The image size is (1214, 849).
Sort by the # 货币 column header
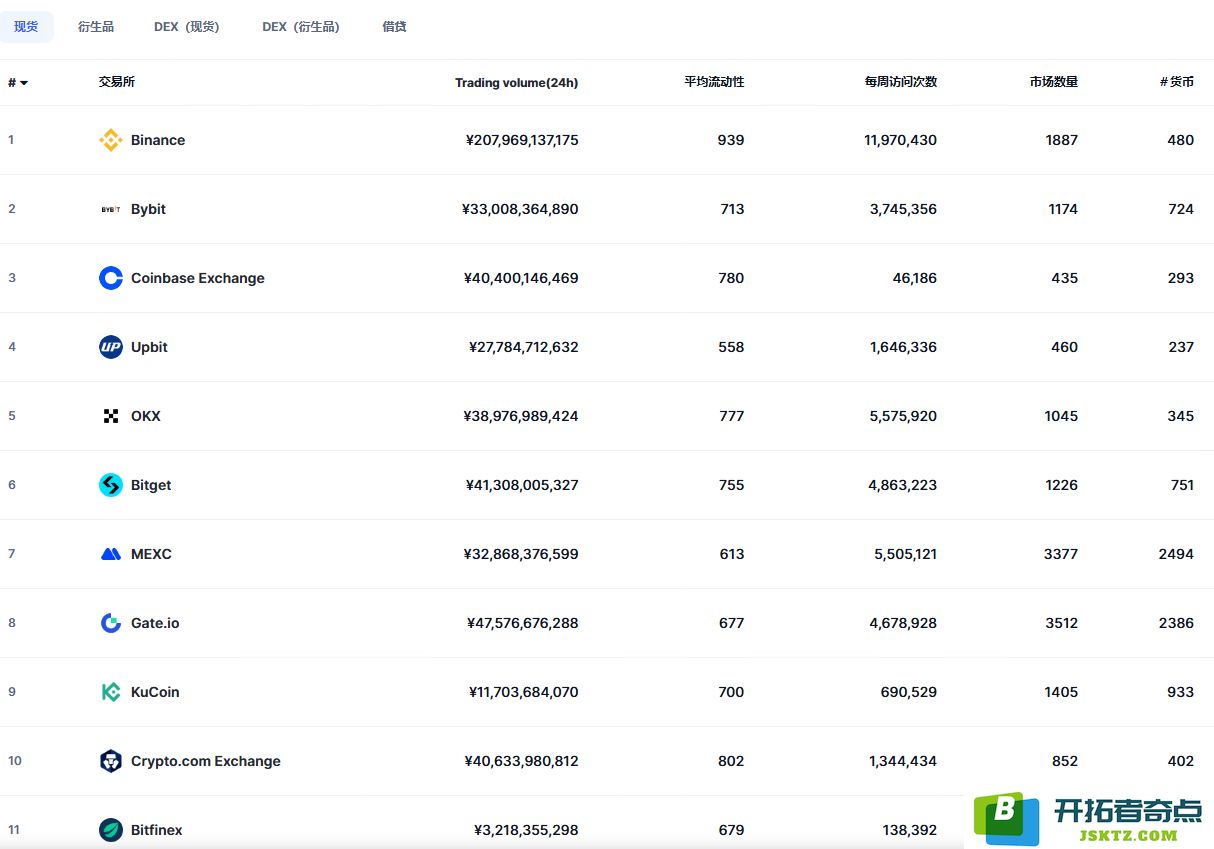pos(1177,82)
